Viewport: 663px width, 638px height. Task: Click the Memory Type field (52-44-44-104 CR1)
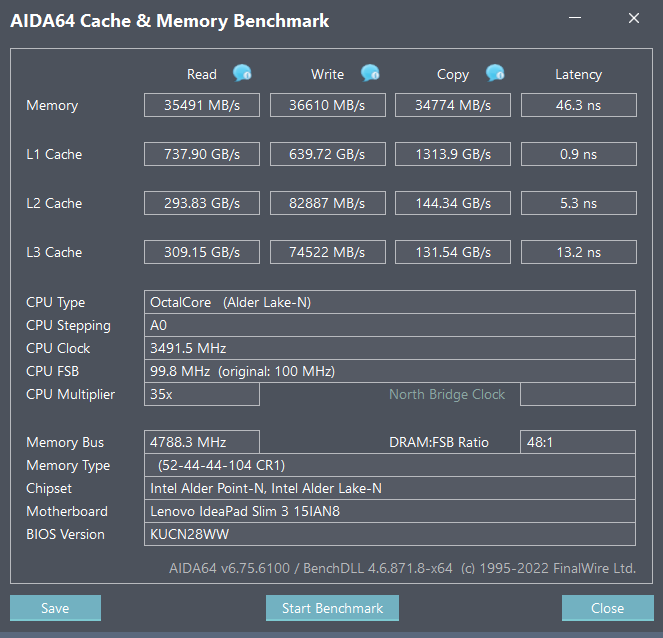[390, 465]
